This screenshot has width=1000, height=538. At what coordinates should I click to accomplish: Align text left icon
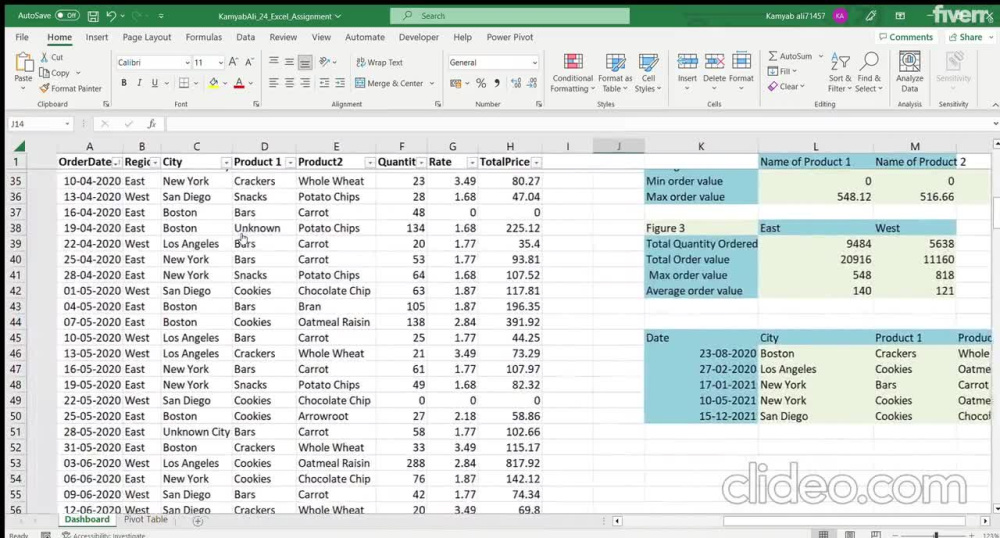coord(274,83)
